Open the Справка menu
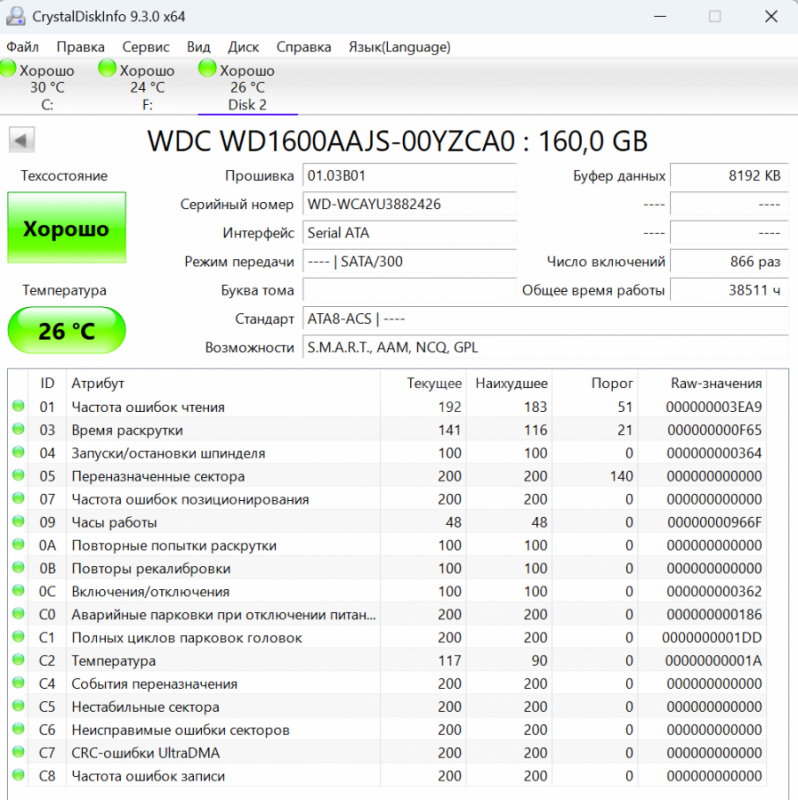Image resolution: width=798 pixels, height=800 pixels. click(304, 47)
